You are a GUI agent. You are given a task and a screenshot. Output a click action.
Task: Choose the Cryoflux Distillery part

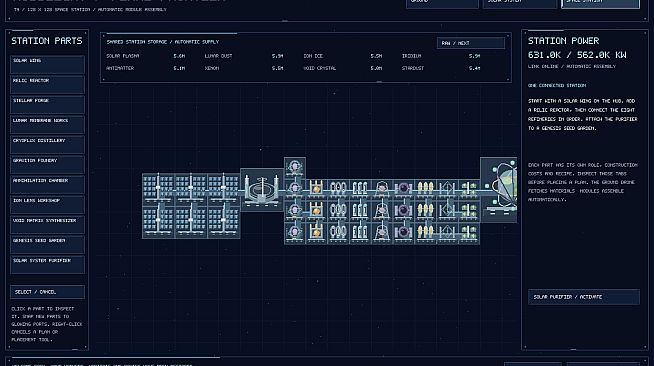[x=47, y=145]
